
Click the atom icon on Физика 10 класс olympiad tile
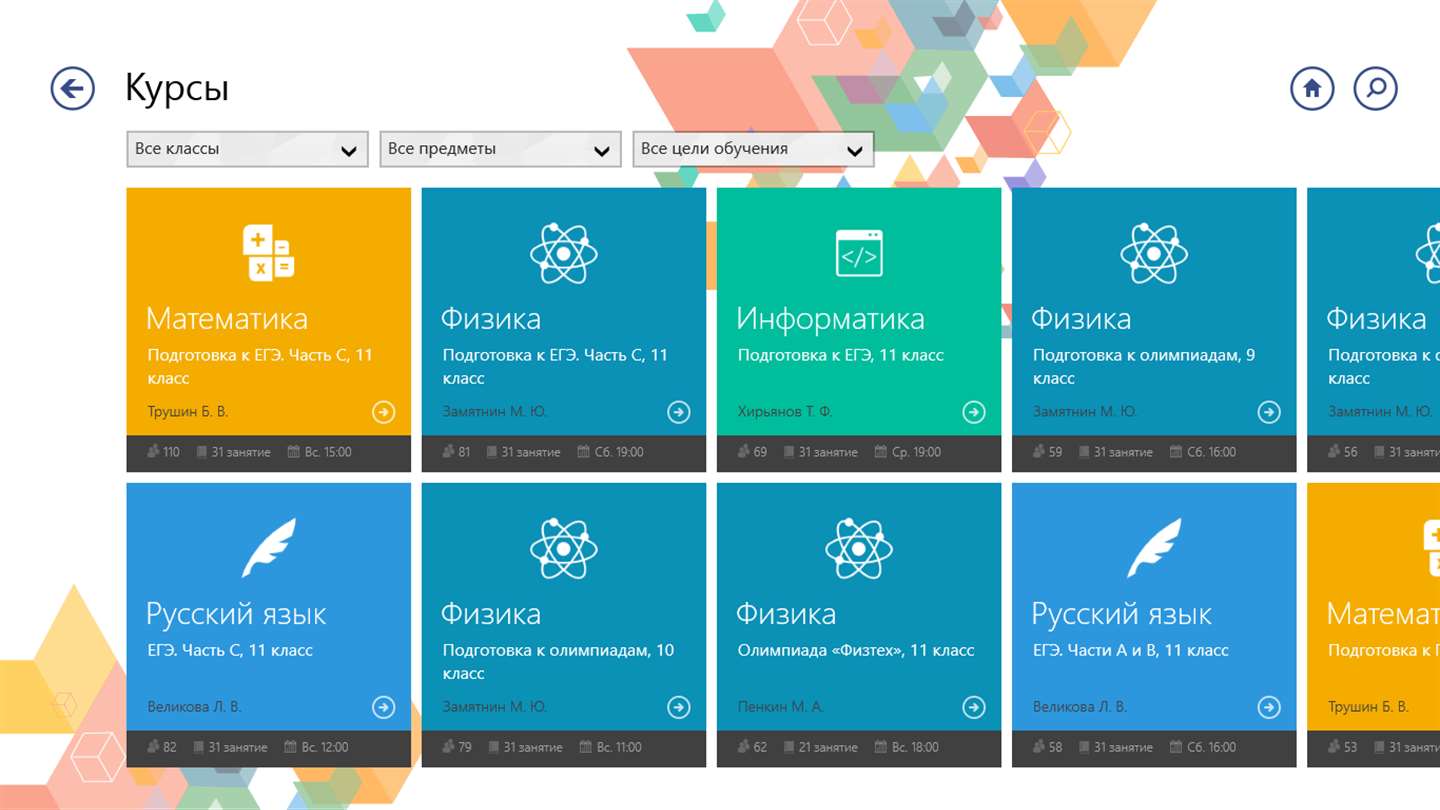[x=564, y=548]
